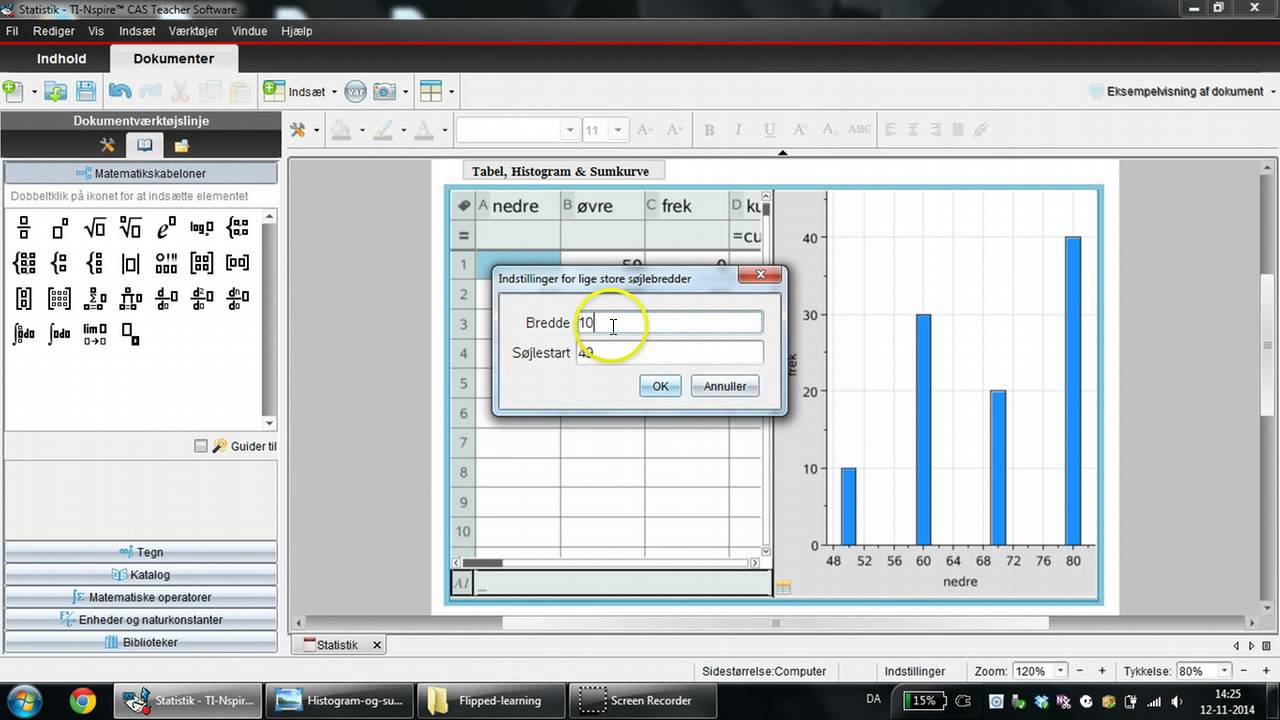
Task: Click the Søjlestart input field
Action: [669, 352]
